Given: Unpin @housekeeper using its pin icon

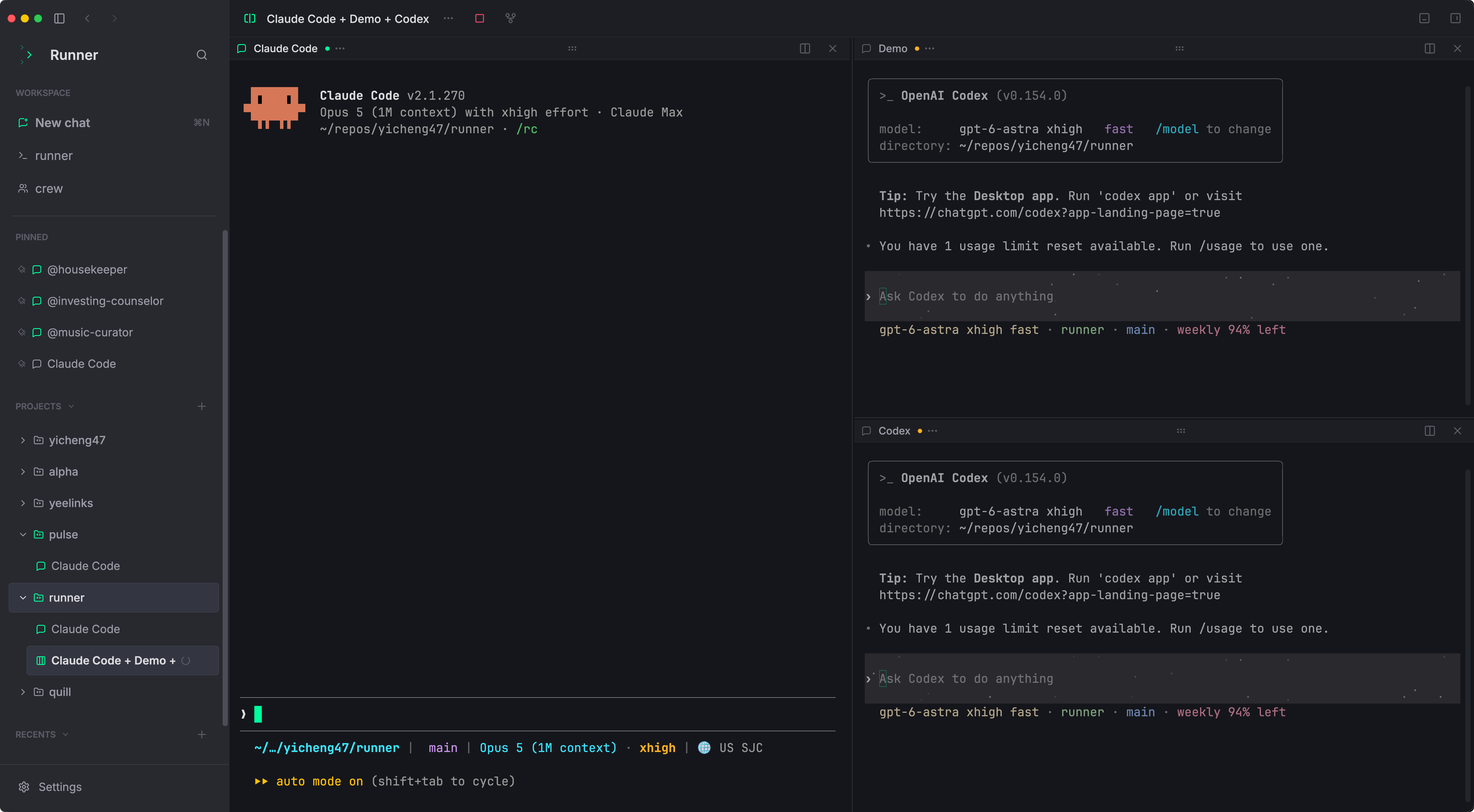Looking at the screenshot, I should 22,270.
